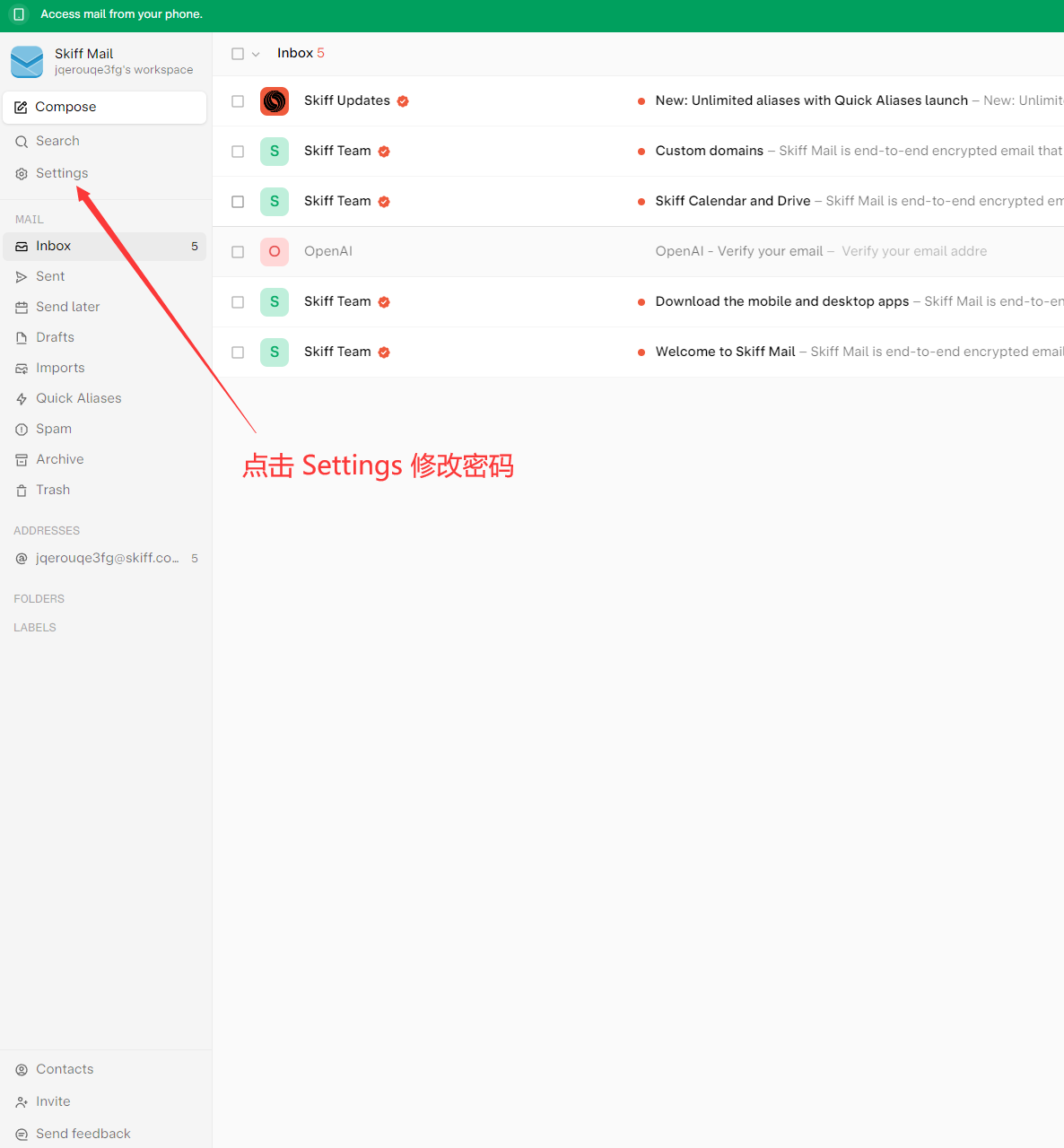The height and width of the screenshot is (1148, 1064).
Task: Click the Compose button
Action: [105, 108]
